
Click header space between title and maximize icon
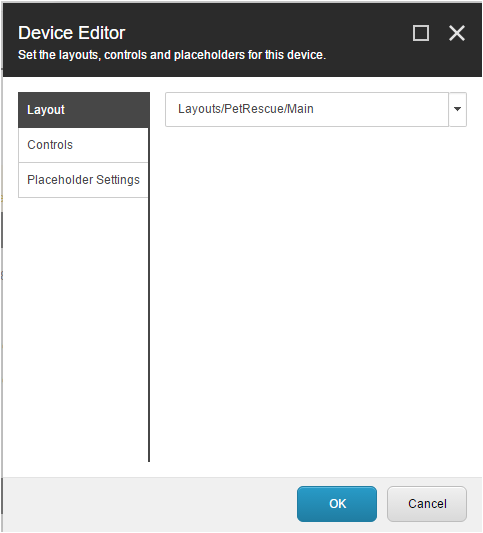click(269, 33)
